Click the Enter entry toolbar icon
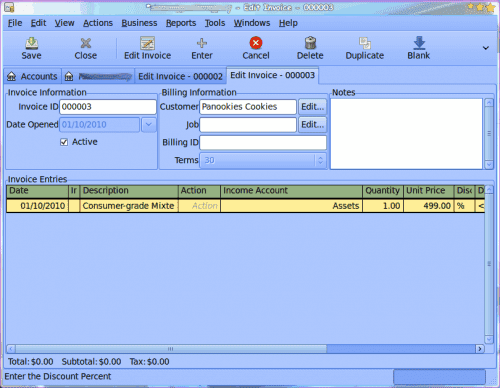500x388 pixels. (202, 43)
